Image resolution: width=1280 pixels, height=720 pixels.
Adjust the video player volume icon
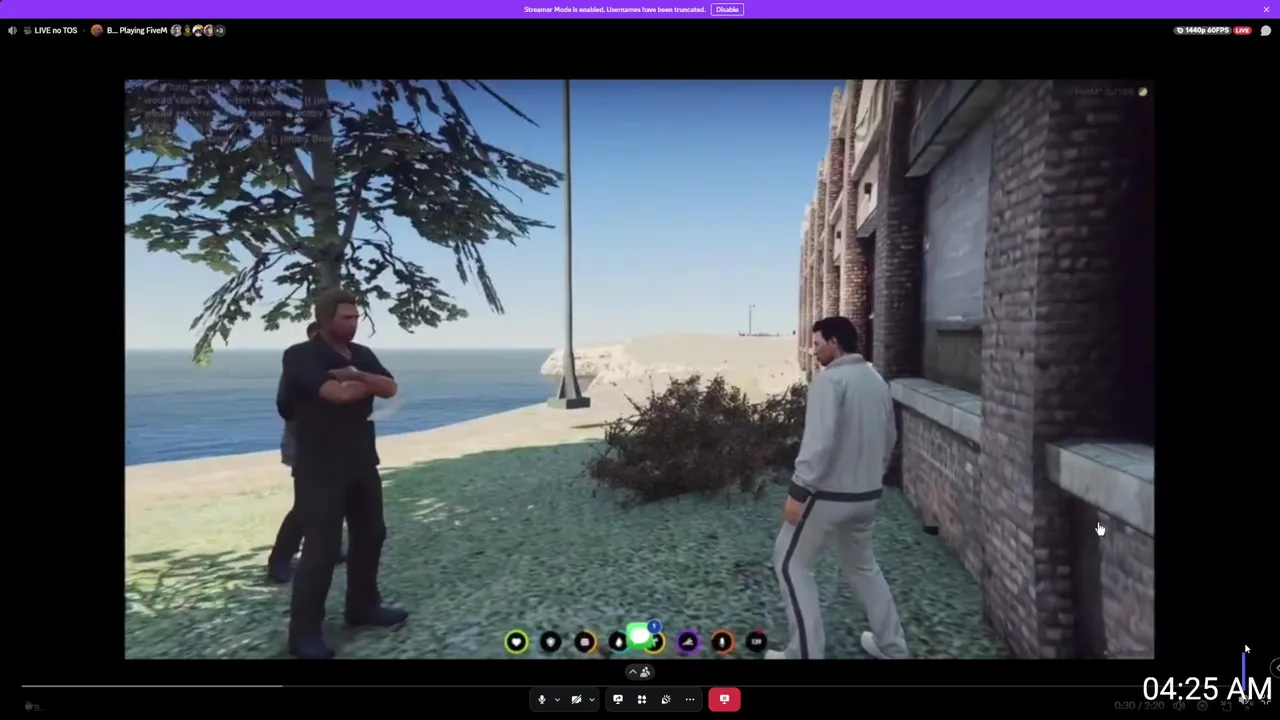(x=1180, y=706)
